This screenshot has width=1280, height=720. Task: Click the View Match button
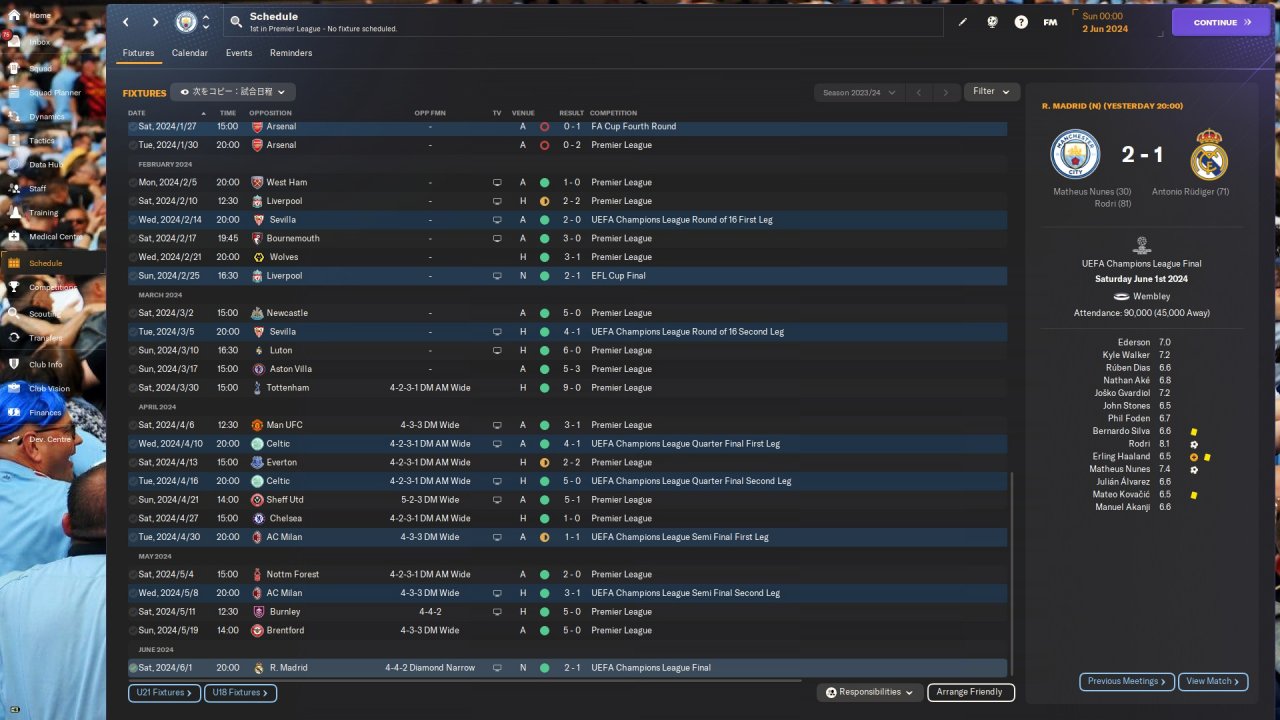(x=1213, y=682)
